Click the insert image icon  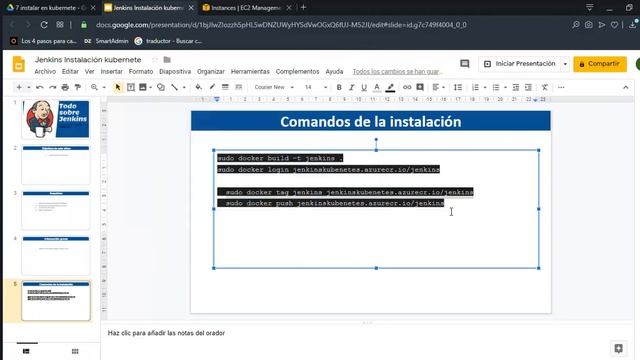[x=142, y=87]
